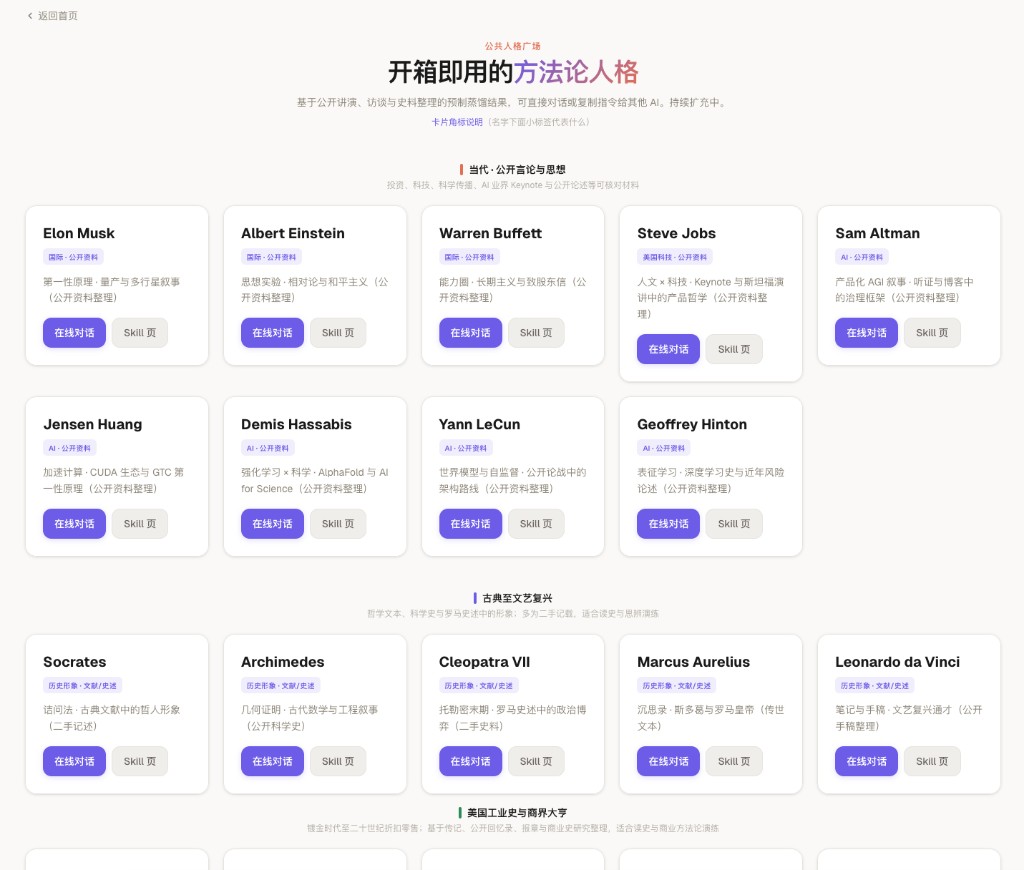The width and height of the screenshot is (1024, 870).
Task: Open Skill 页 for Socrates
Action: pos(140,761)
